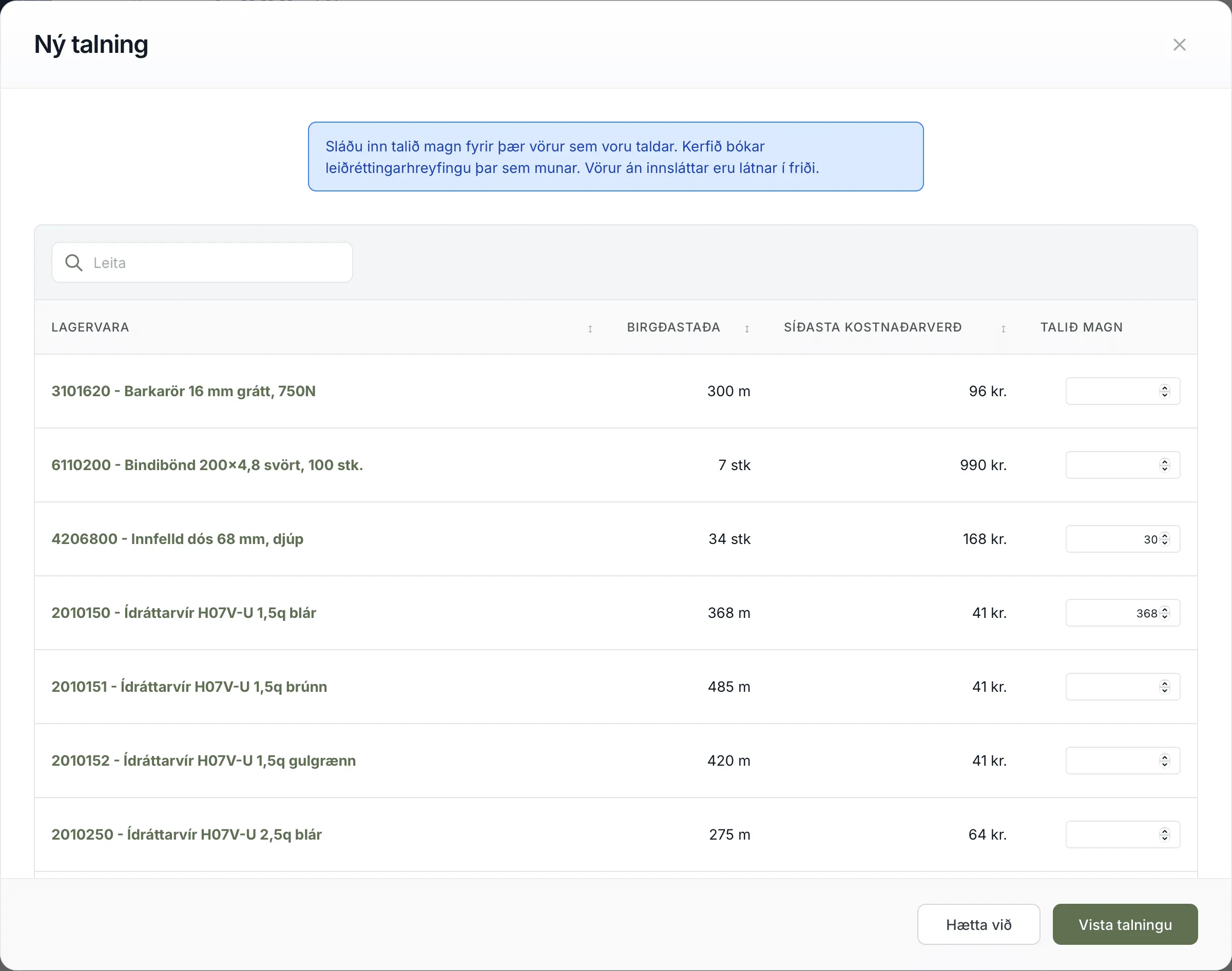Click stepper arrows in 2010250 quantity field
The image size is (1232, 971).
(1164, 834)
